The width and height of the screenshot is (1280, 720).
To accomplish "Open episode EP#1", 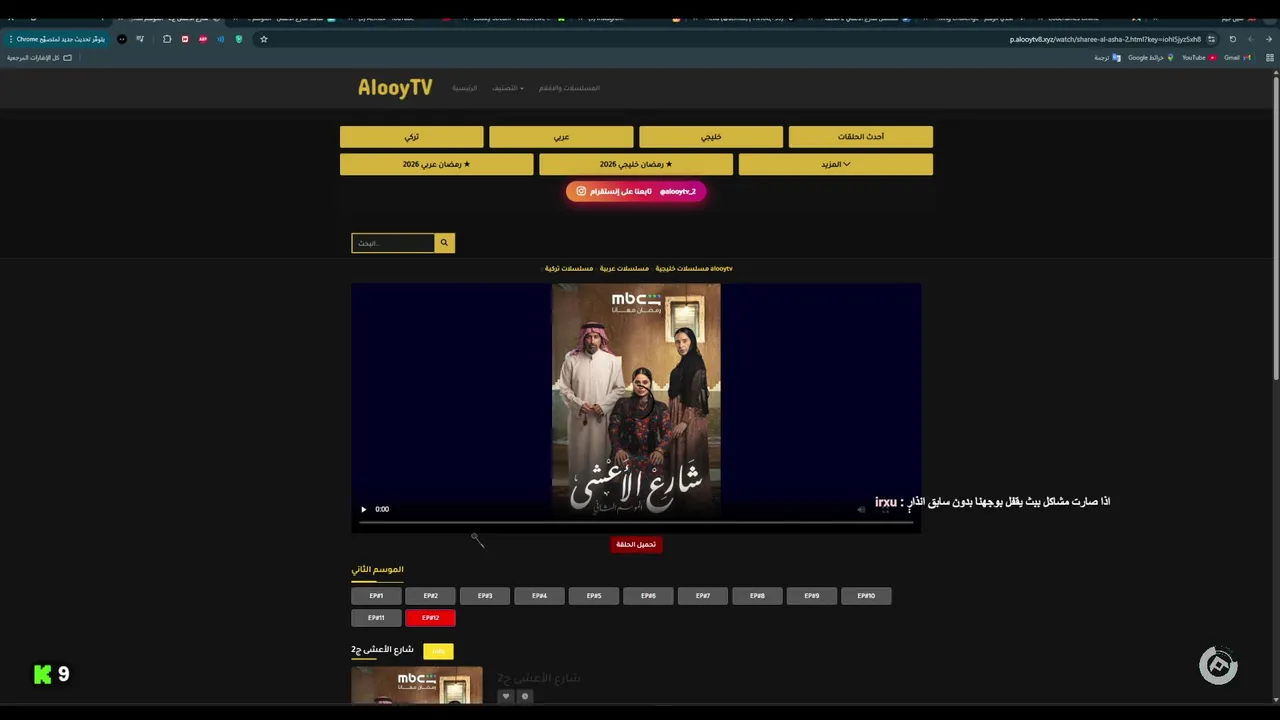I will tap(376, 596).
